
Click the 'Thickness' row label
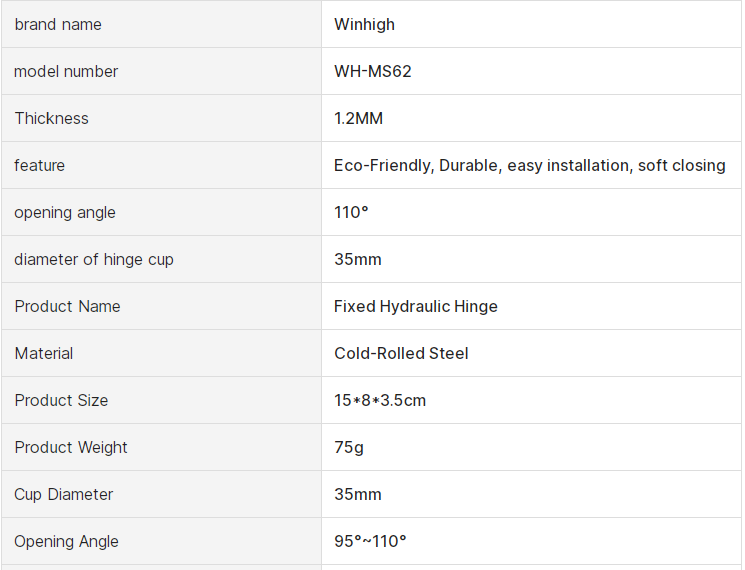[51, 118]
